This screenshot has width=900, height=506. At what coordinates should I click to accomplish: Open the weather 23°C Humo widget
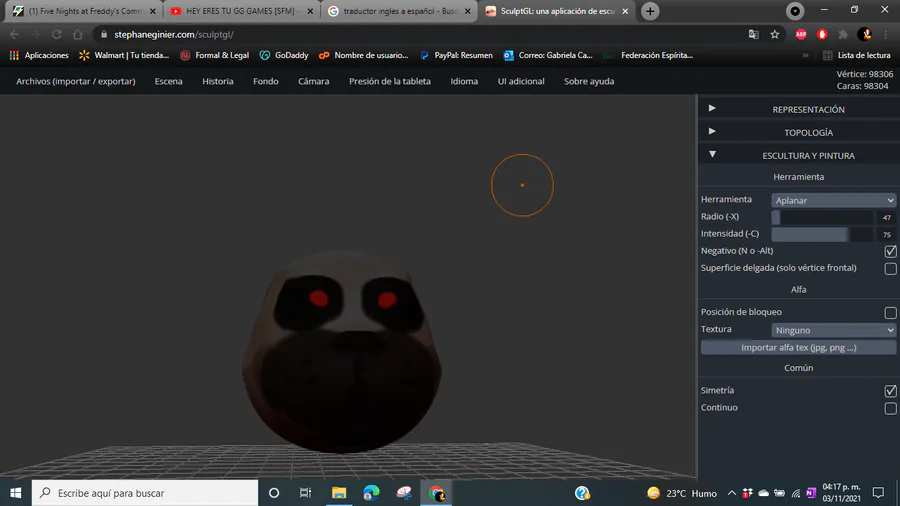[682, 493]
